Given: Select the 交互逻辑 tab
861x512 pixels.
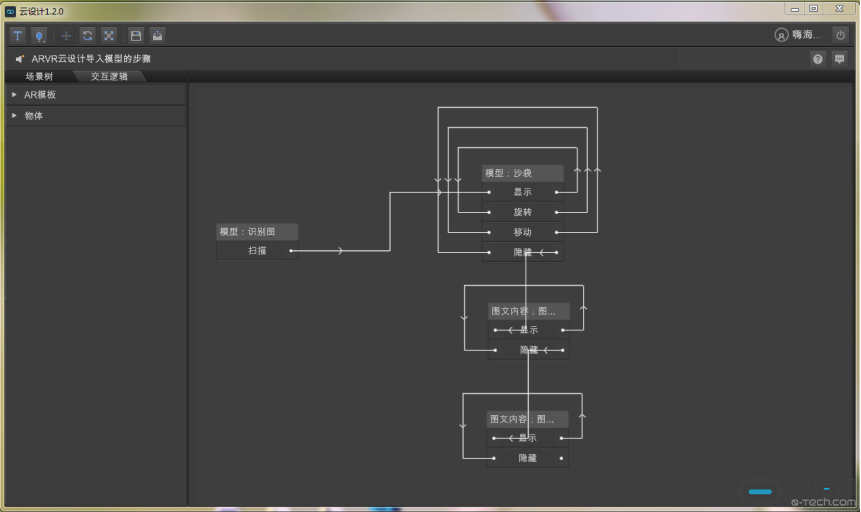Looking at the screenshot, I should click(x=109, y=76).
